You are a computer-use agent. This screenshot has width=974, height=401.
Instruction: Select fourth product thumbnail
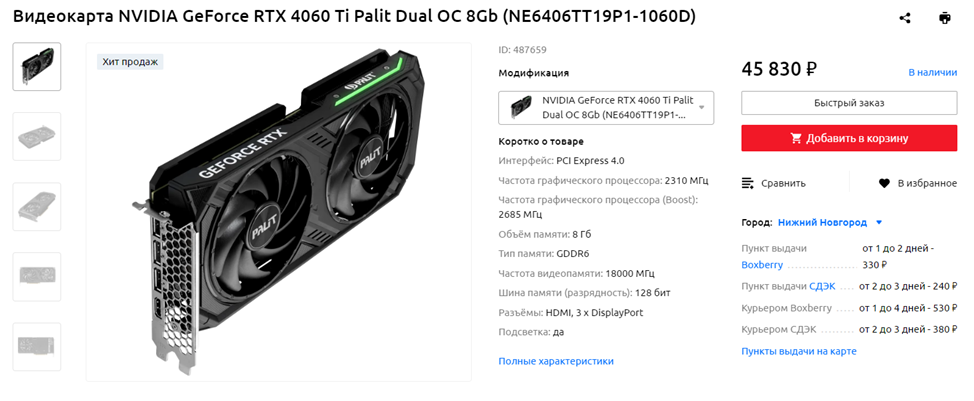37,276
